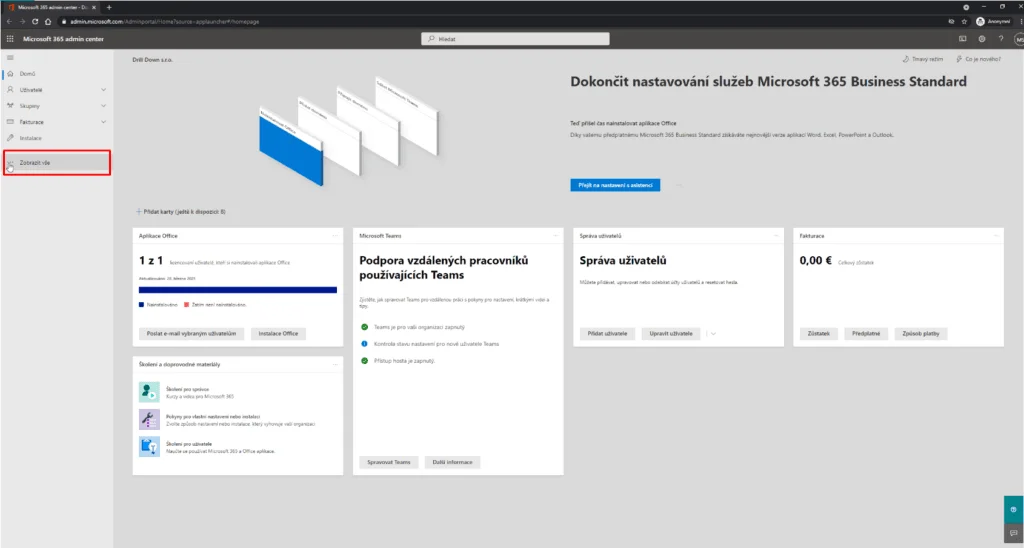The image size is (1024, 548).
Task: Go back in browser history
Action: click(9, 22)
